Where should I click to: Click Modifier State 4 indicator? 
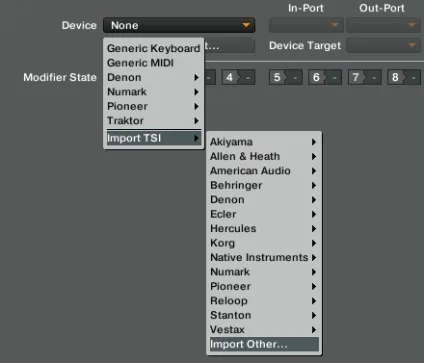239,77
